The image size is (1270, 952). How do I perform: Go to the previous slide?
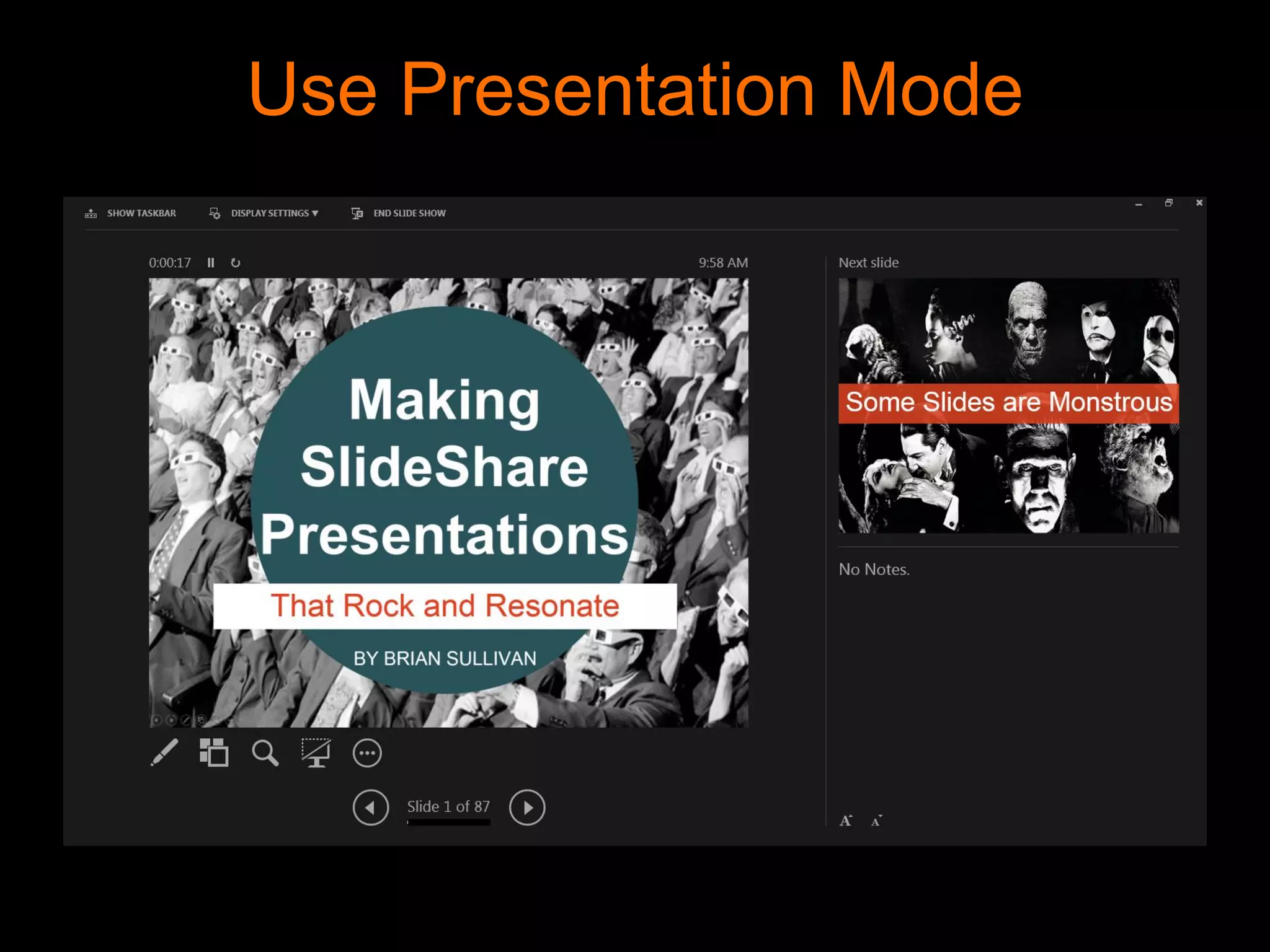pyautogui.click(x=371, y=808)
